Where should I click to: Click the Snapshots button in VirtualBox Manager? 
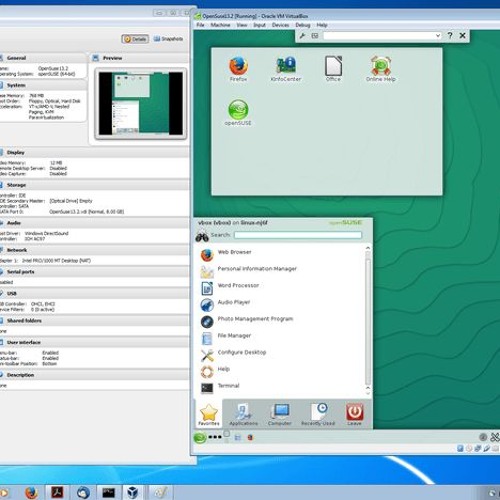coord(168,39)
